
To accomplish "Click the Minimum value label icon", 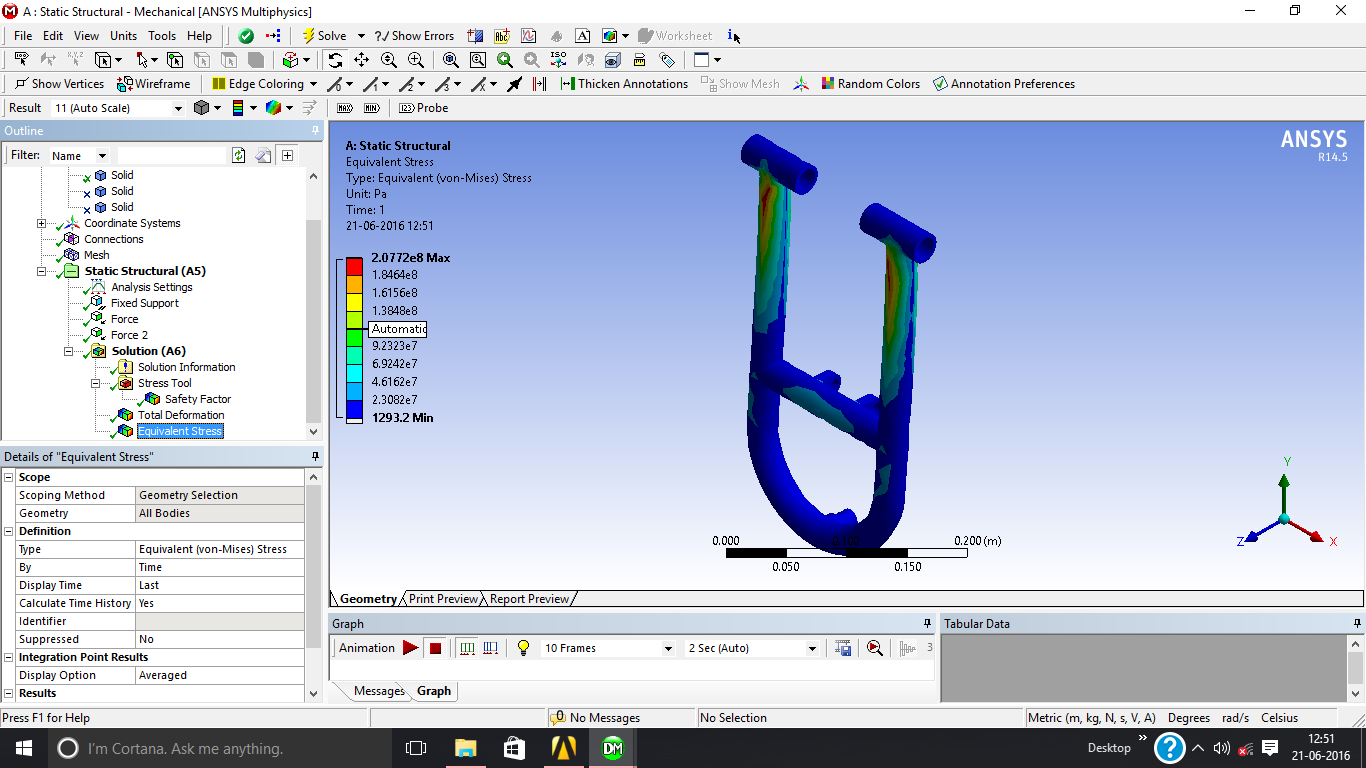I will [x=371, y=108].
